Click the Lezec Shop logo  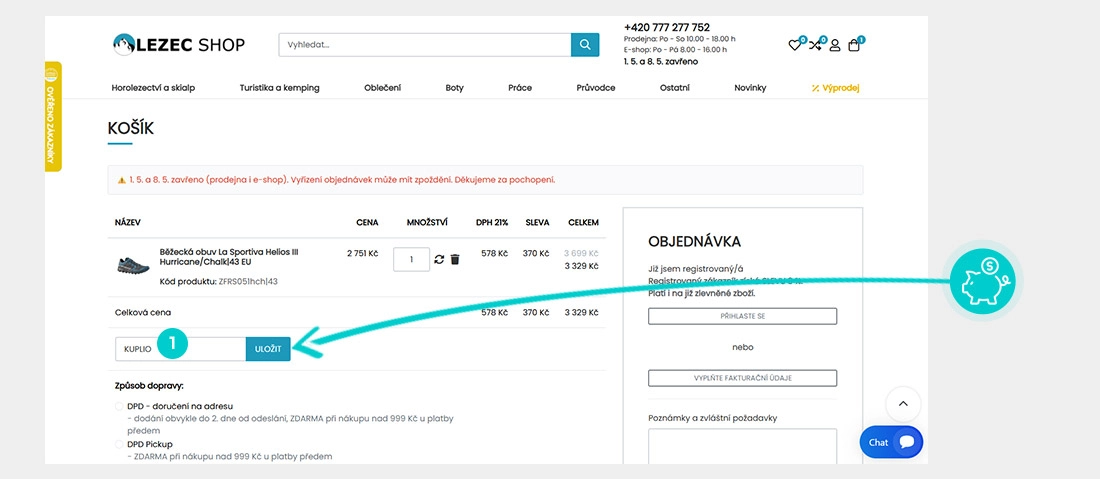pyautogui.click(x=179, y=45)
